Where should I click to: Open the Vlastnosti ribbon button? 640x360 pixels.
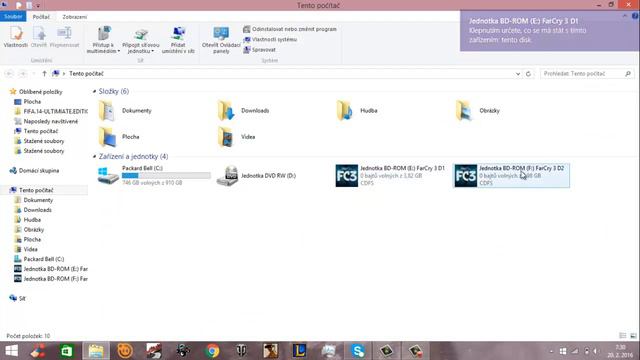point(16,37)
